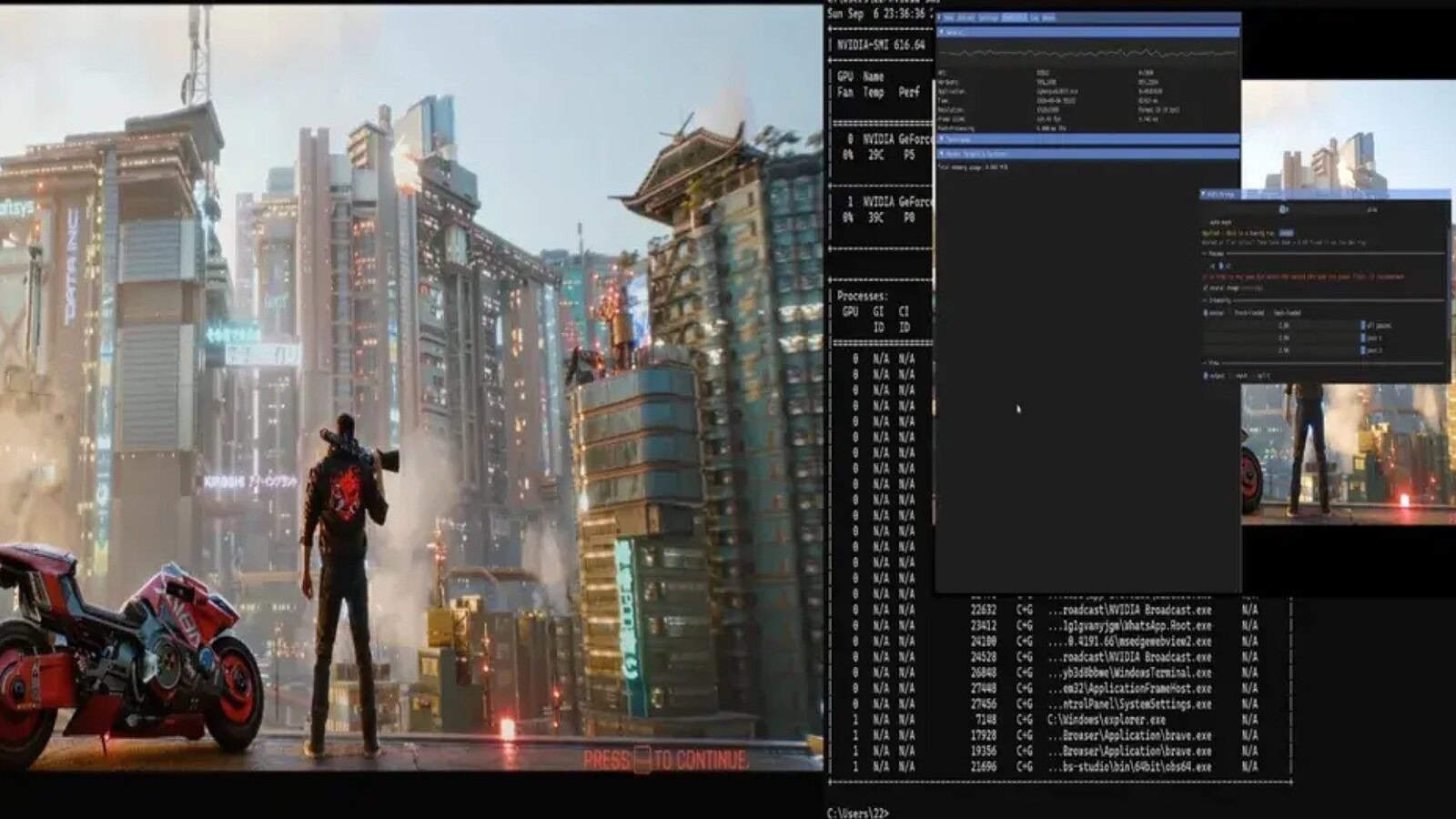Click the PRESS TO CONTINUE prompt in the game
Image resolution: width=1456 pixels, height=819 pixels.
click(665, 760)
